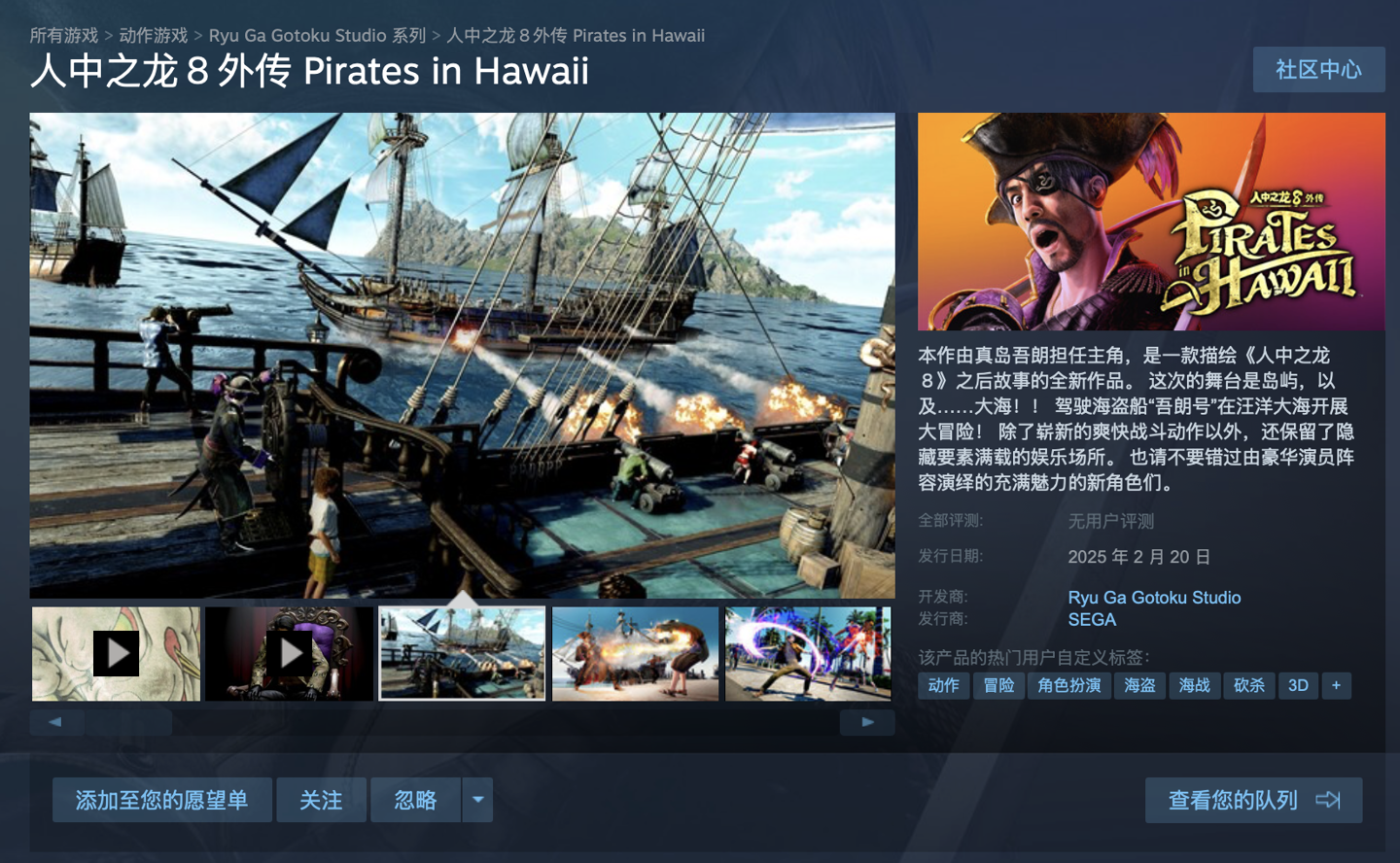Viewport: 1400px width, 863px height.
Task: Click the right arrow of thumbnail strip
Action: (x=867, y=722)
